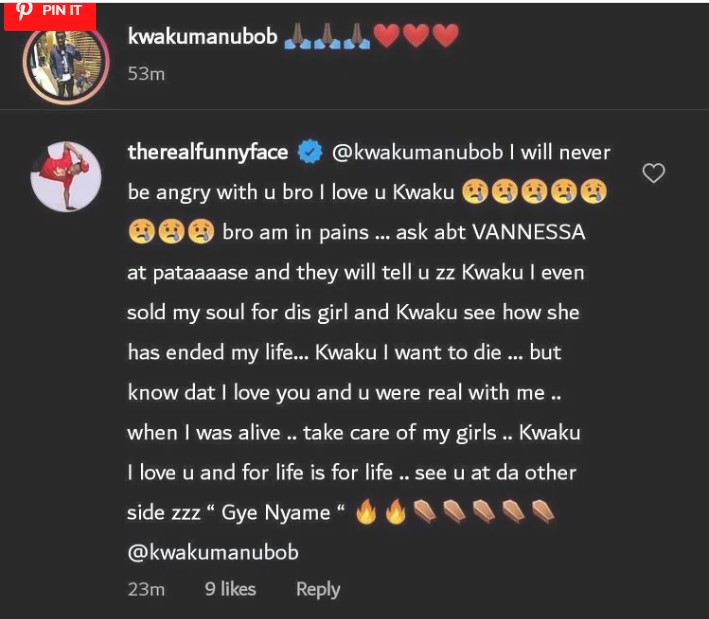Click the Pinterest logo in red banner

coord(24,11)
